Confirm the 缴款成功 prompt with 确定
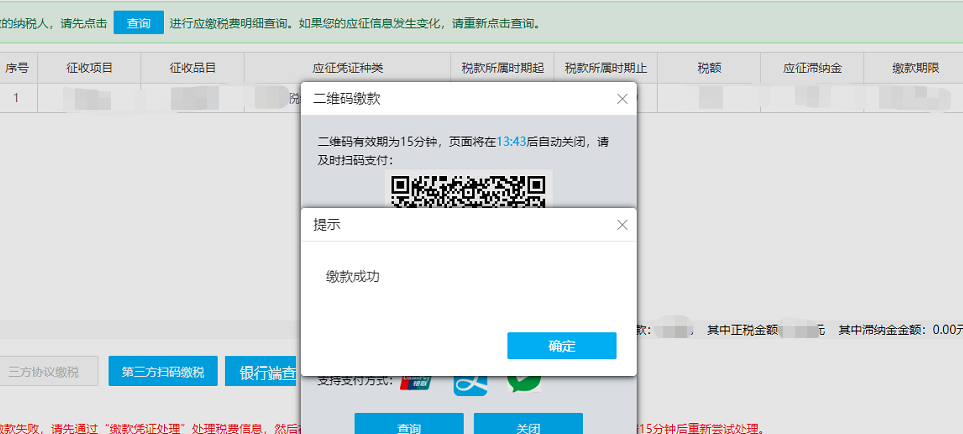963x434 pixels. pyautogui.click(x=561, y=346)
